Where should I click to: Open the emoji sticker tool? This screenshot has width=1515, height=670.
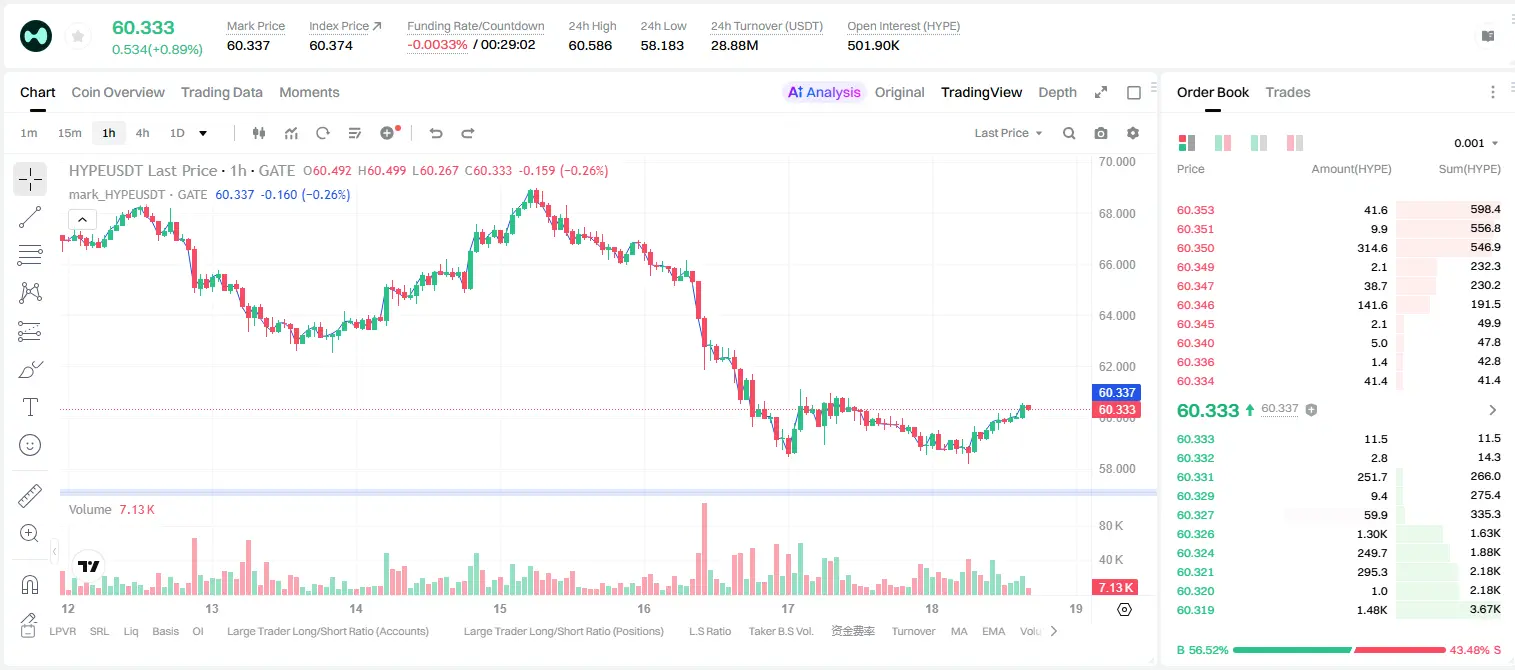point(30,445)
